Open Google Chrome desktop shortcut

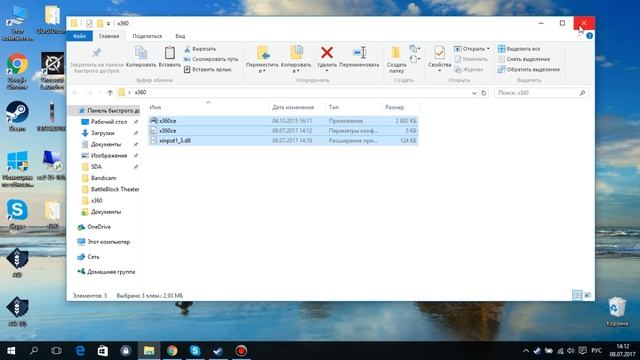(x=17, y=70)
